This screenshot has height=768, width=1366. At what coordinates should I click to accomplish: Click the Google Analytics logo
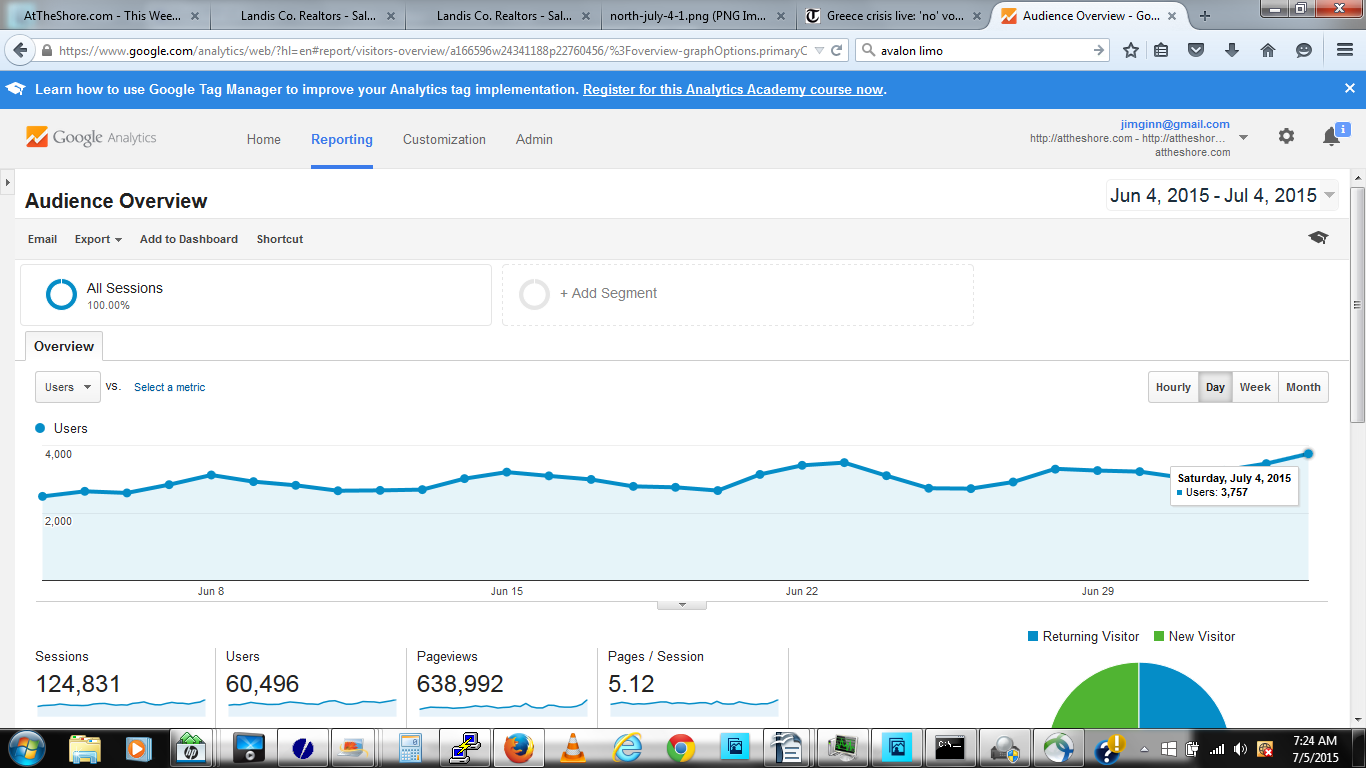pos(91,138)
